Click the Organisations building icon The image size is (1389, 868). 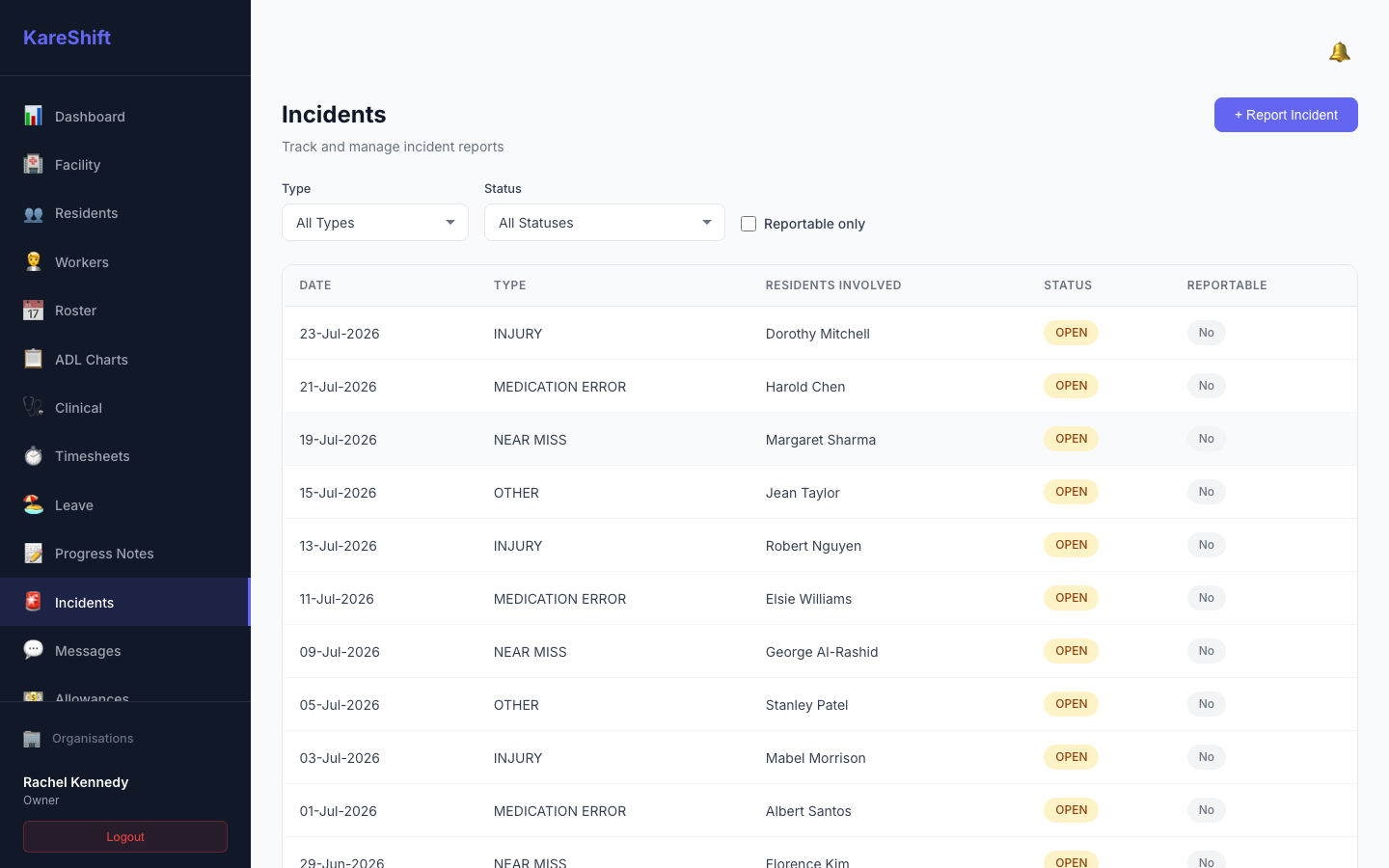[32, 739]
